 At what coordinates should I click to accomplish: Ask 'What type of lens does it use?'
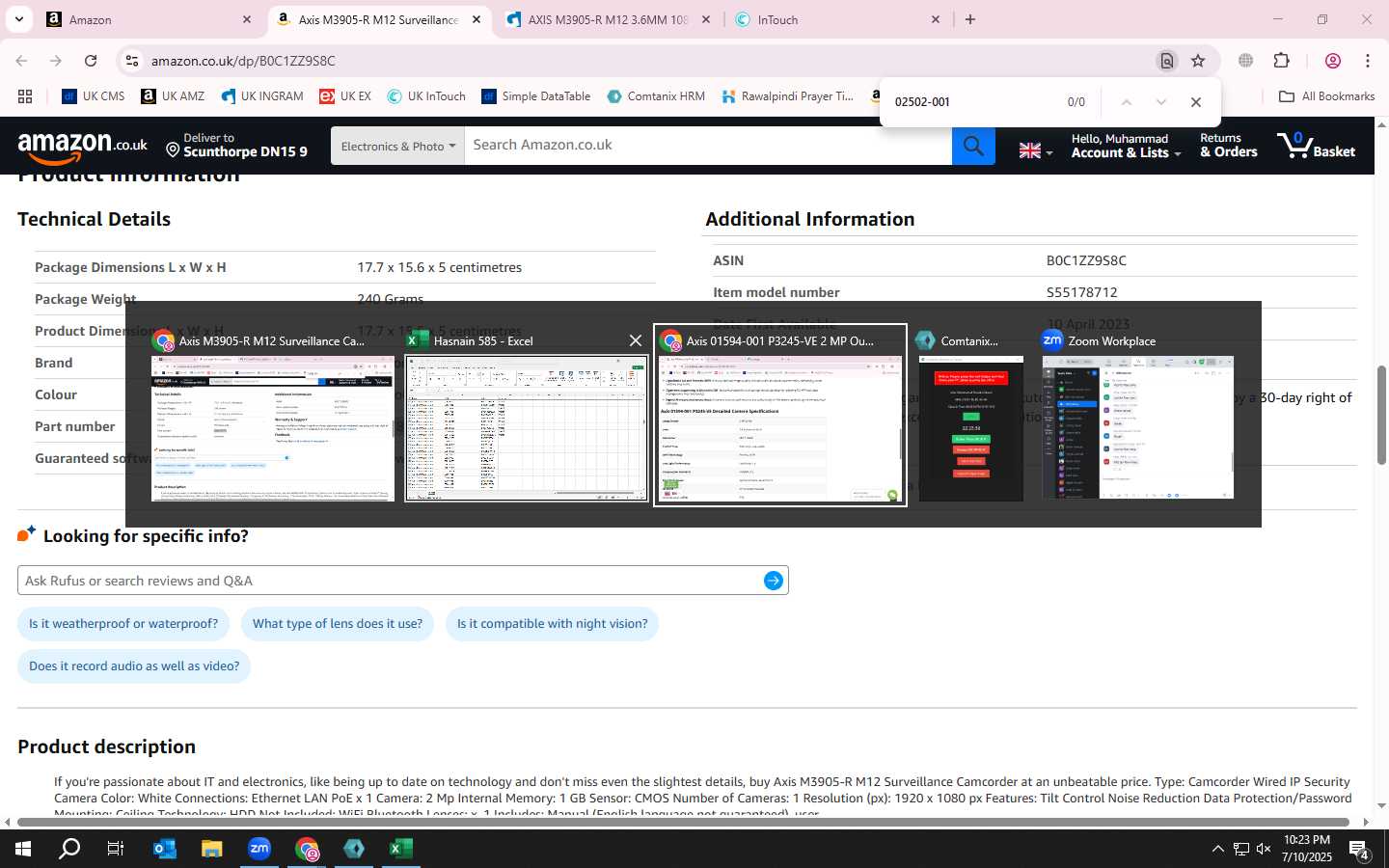click(338, 624)
